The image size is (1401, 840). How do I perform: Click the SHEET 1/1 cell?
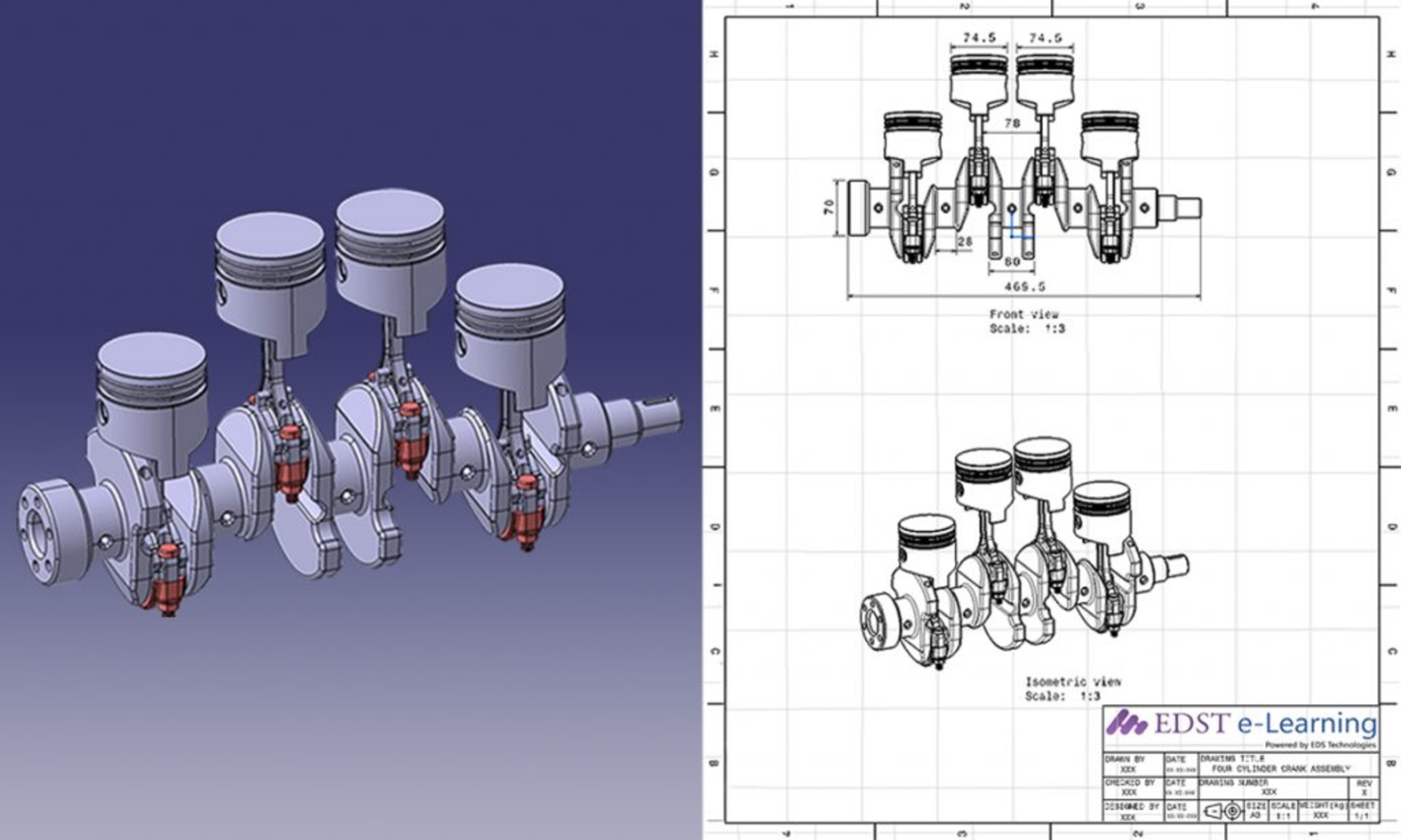(x=1364, y=811)
